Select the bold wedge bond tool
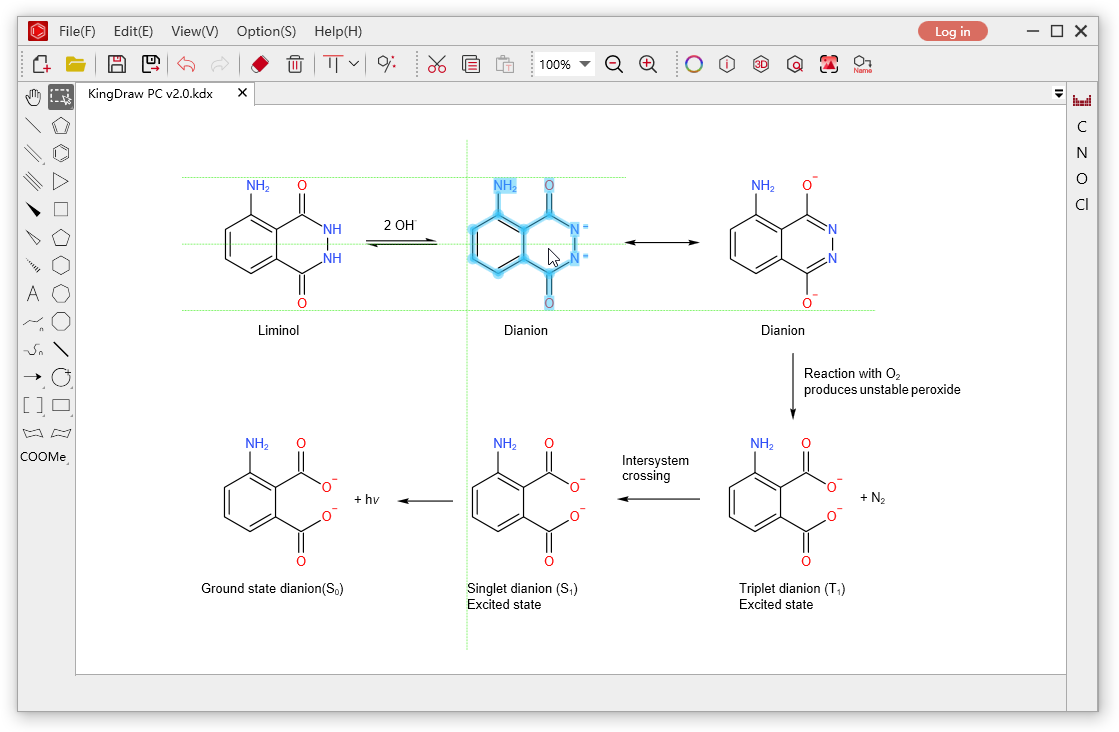The width and height of the screenshot is (1119, 732). [33, 209]
